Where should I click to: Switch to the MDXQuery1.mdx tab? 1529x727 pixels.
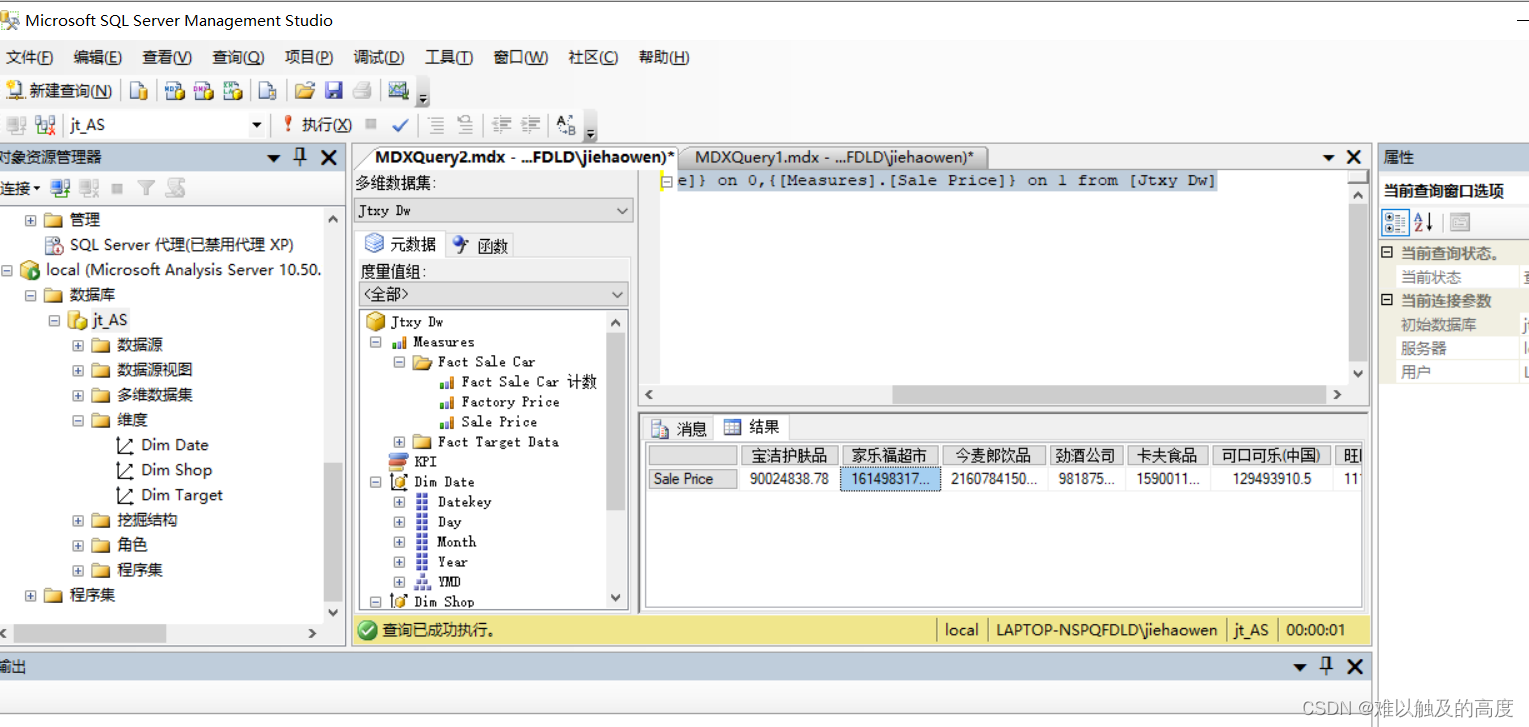[x=834, y=157]
